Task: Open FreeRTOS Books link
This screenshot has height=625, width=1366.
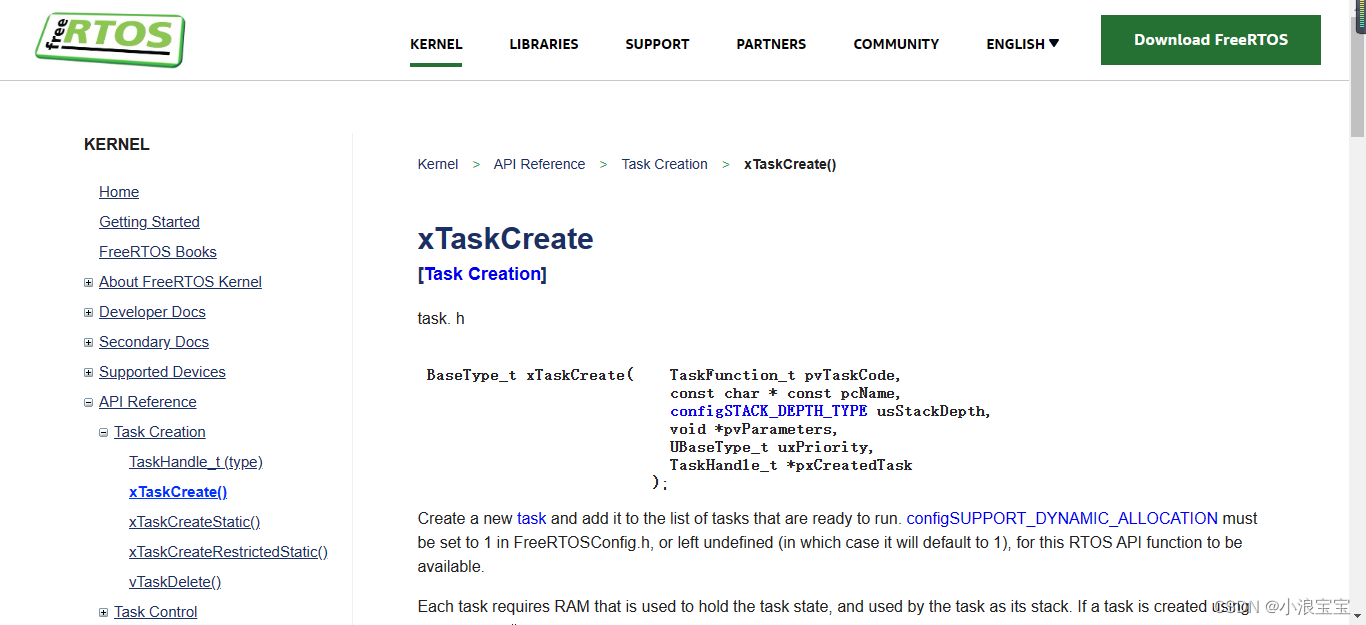Action: (158, 252)
